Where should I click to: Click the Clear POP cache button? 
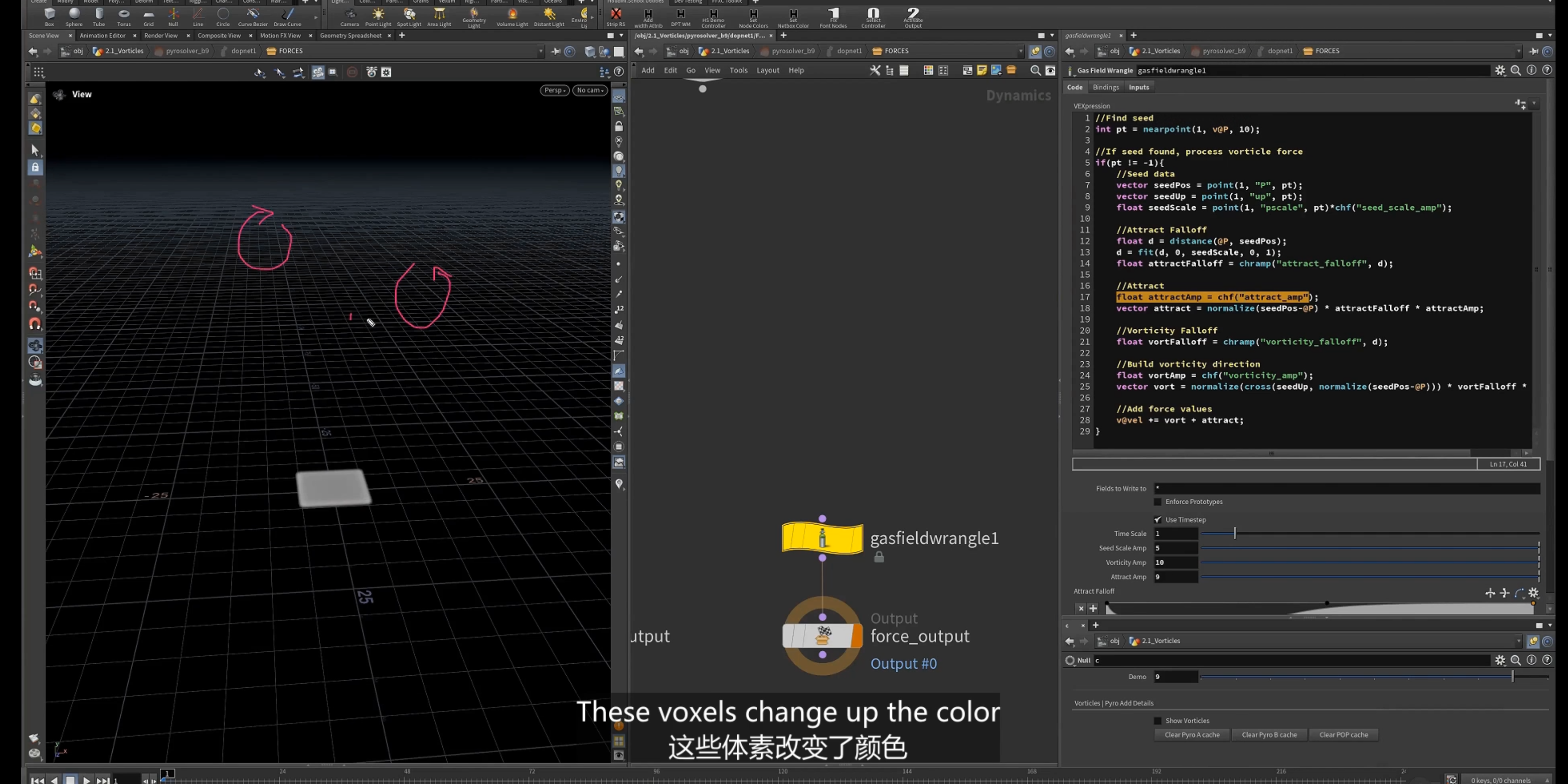click(x=1343, y=735)
